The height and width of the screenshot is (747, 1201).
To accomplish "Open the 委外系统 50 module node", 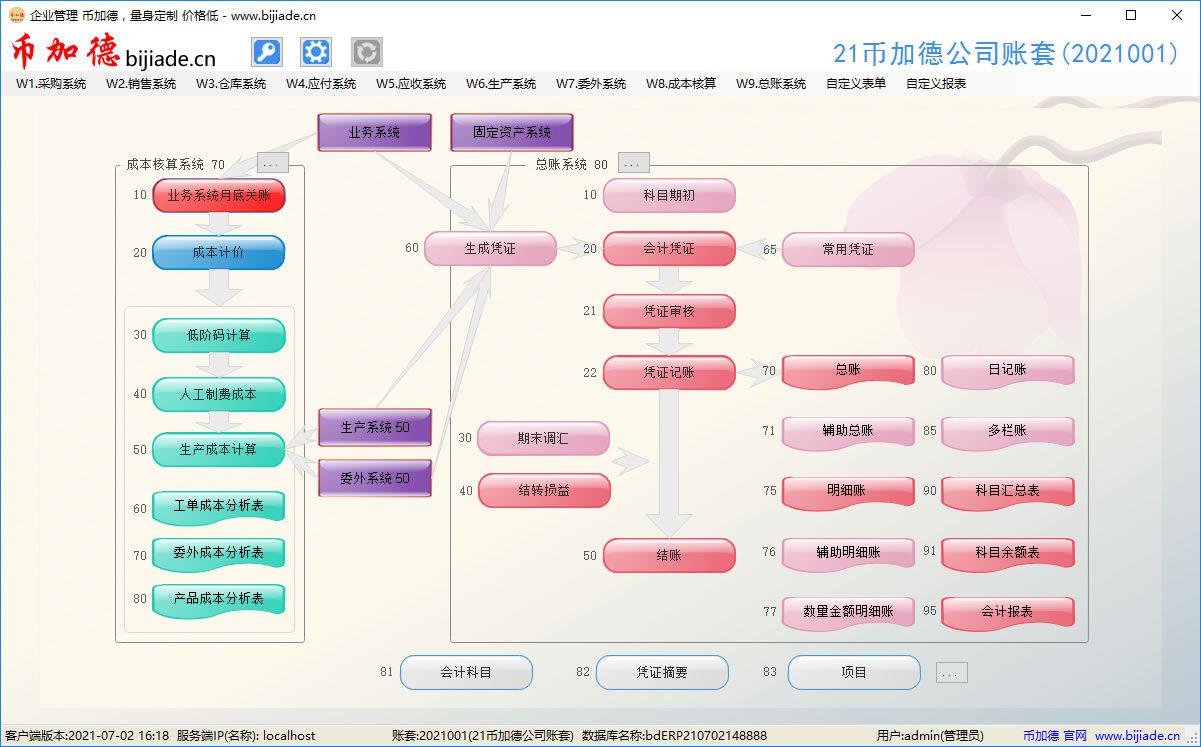I will click(374, 477).
